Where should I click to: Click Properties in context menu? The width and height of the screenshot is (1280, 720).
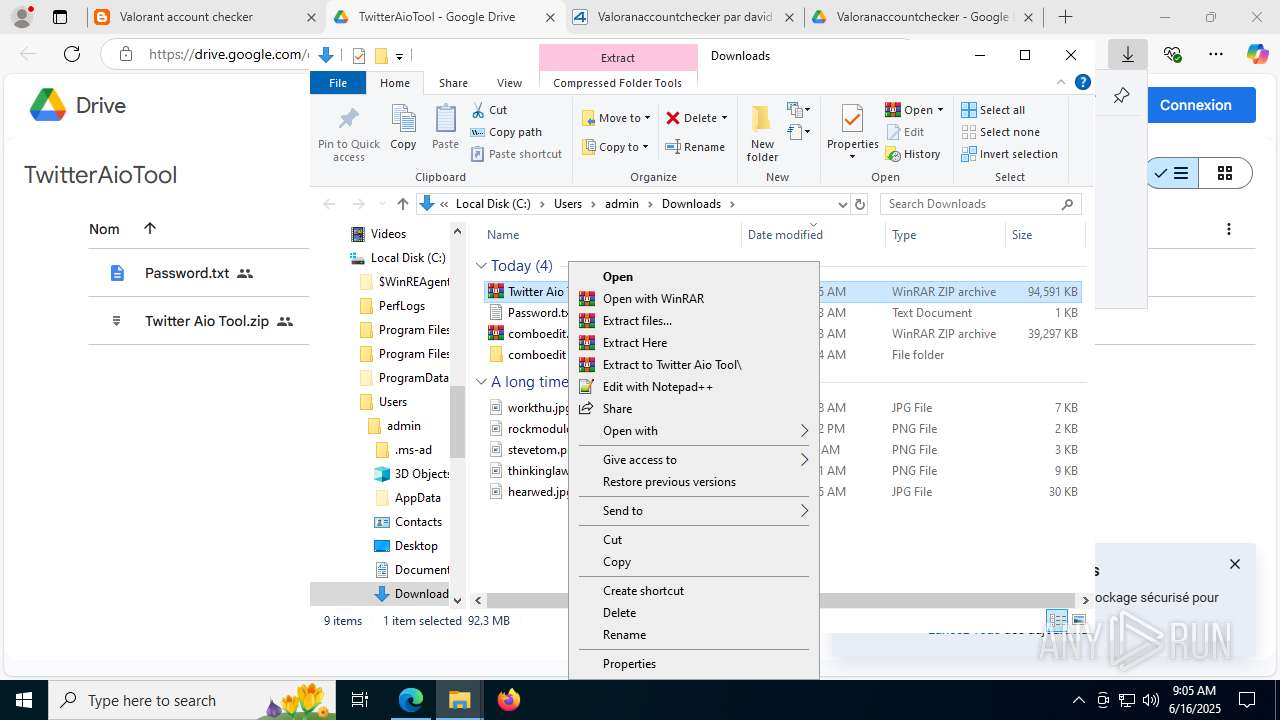[693, 664]
